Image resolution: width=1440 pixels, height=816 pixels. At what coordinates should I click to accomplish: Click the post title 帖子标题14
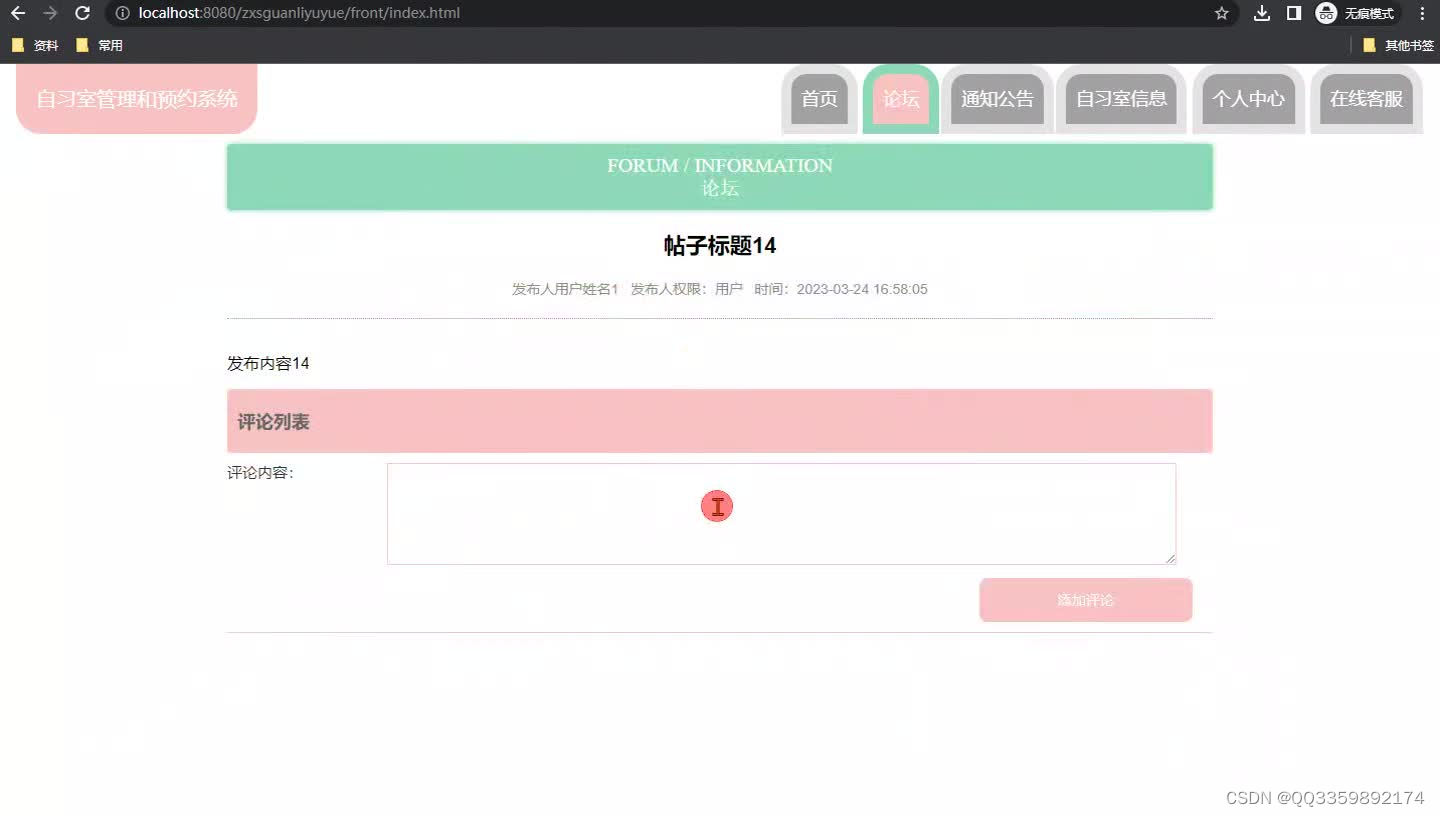pos(720,246)
